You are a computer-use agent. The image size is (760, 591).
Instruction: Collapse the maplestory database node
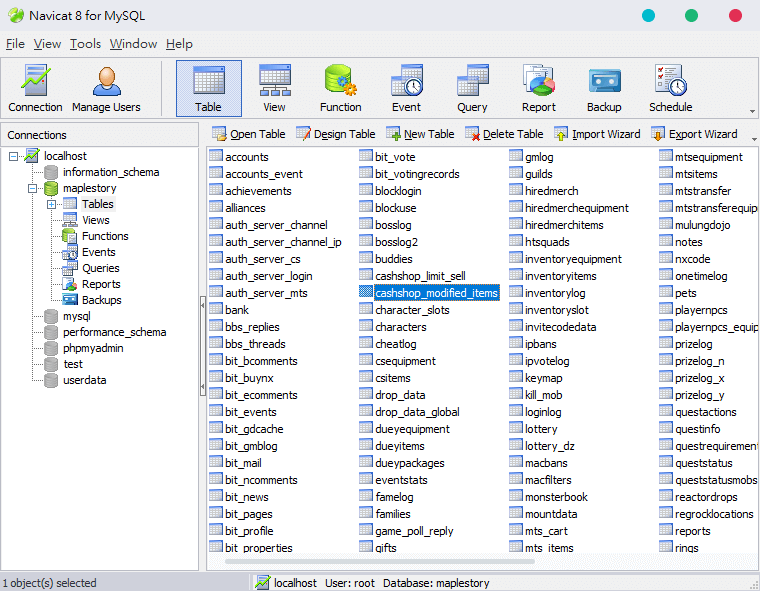(32, 188)
